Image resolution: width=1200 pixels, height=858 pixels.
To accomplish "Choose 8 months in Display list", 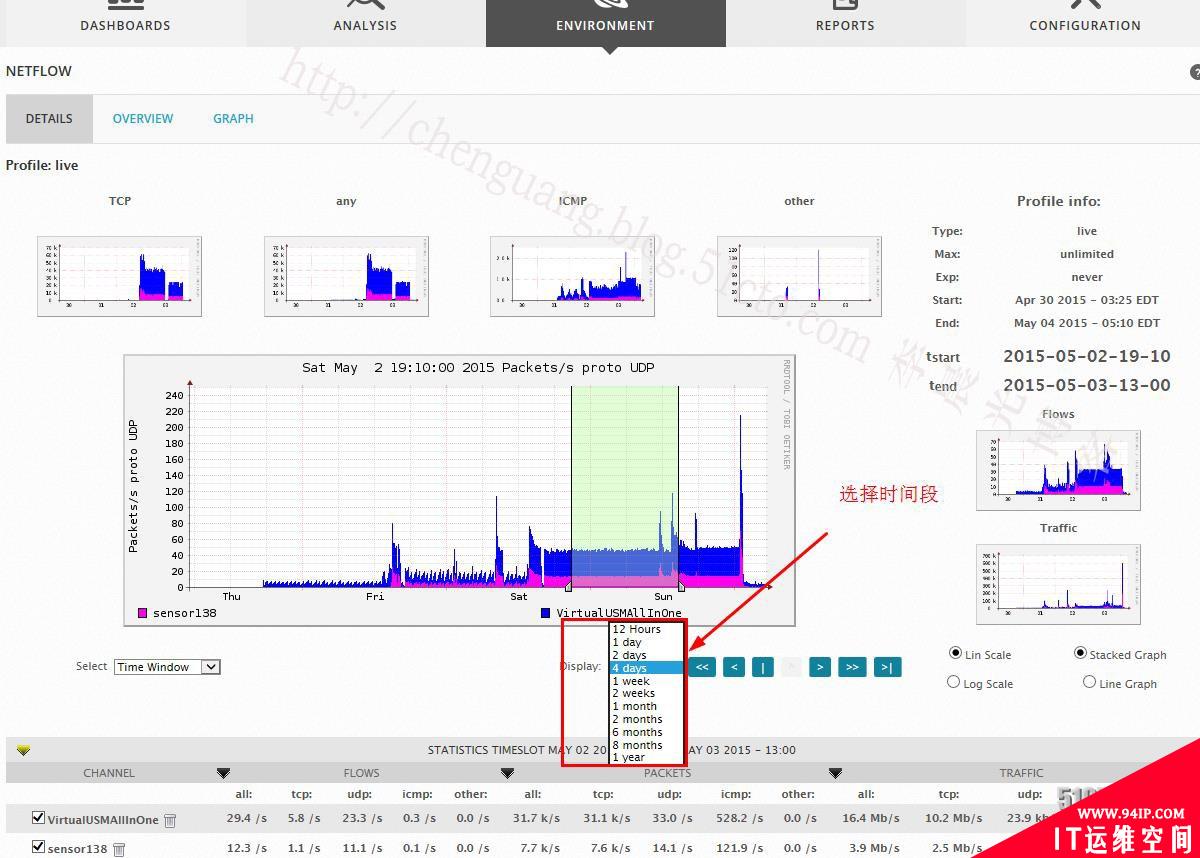I will 647,745.
